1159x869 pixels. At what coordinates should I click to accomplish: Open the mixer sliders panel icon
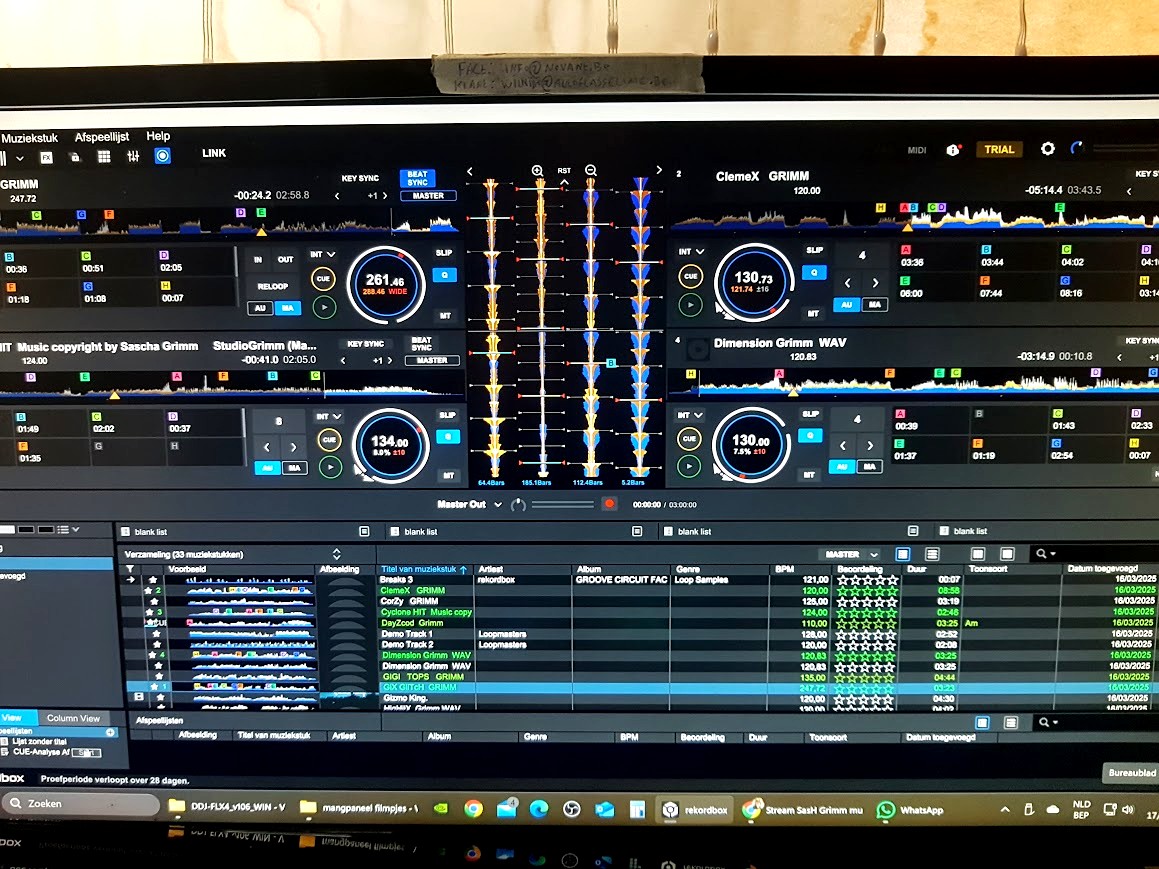tap(133, 156)
